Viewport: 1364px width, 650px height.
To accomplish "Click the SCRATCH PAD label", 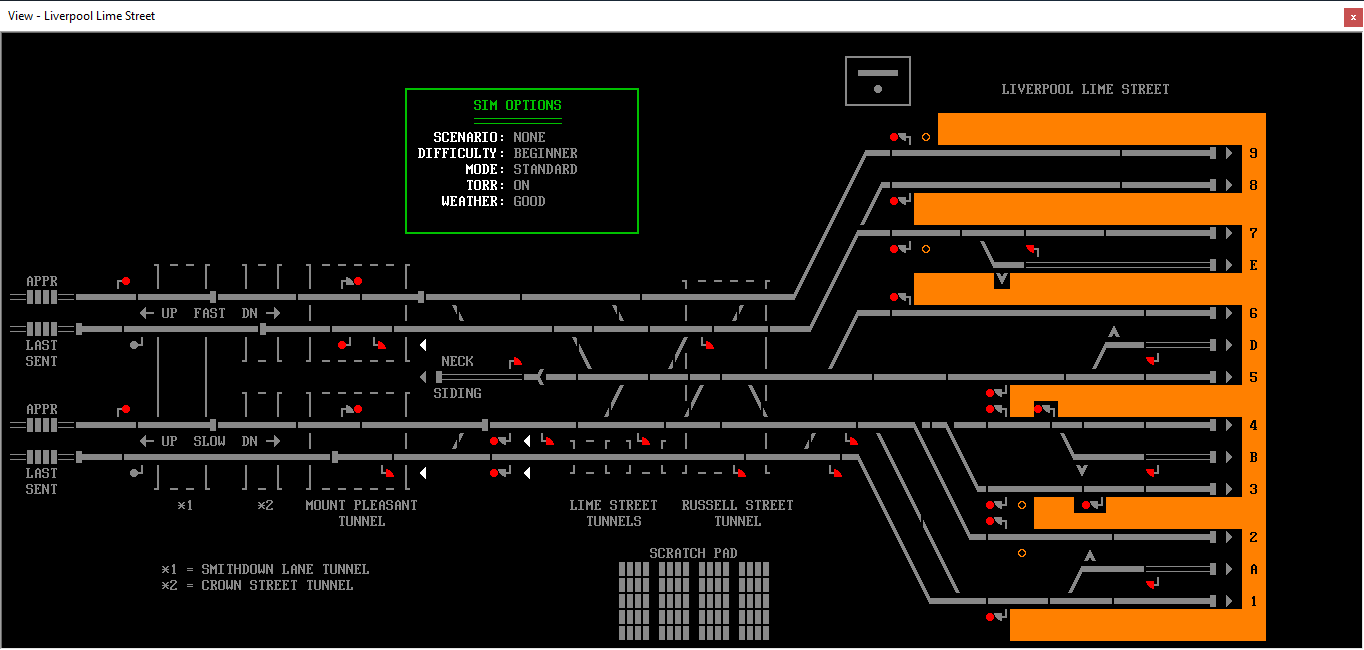I will (x=693, y=553).
